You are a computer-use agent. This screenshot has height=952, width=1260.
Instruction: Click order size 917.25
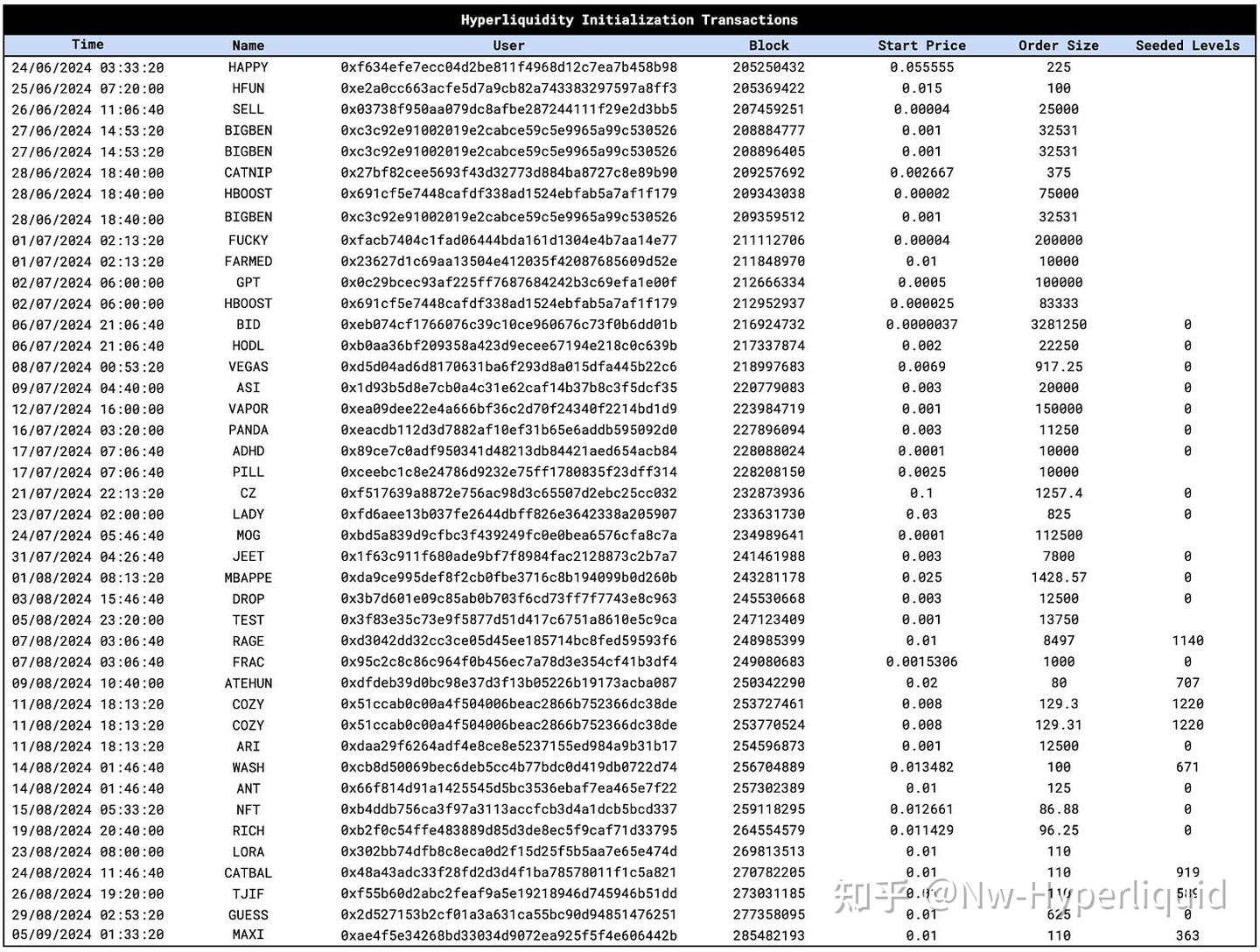point(1059,367)
